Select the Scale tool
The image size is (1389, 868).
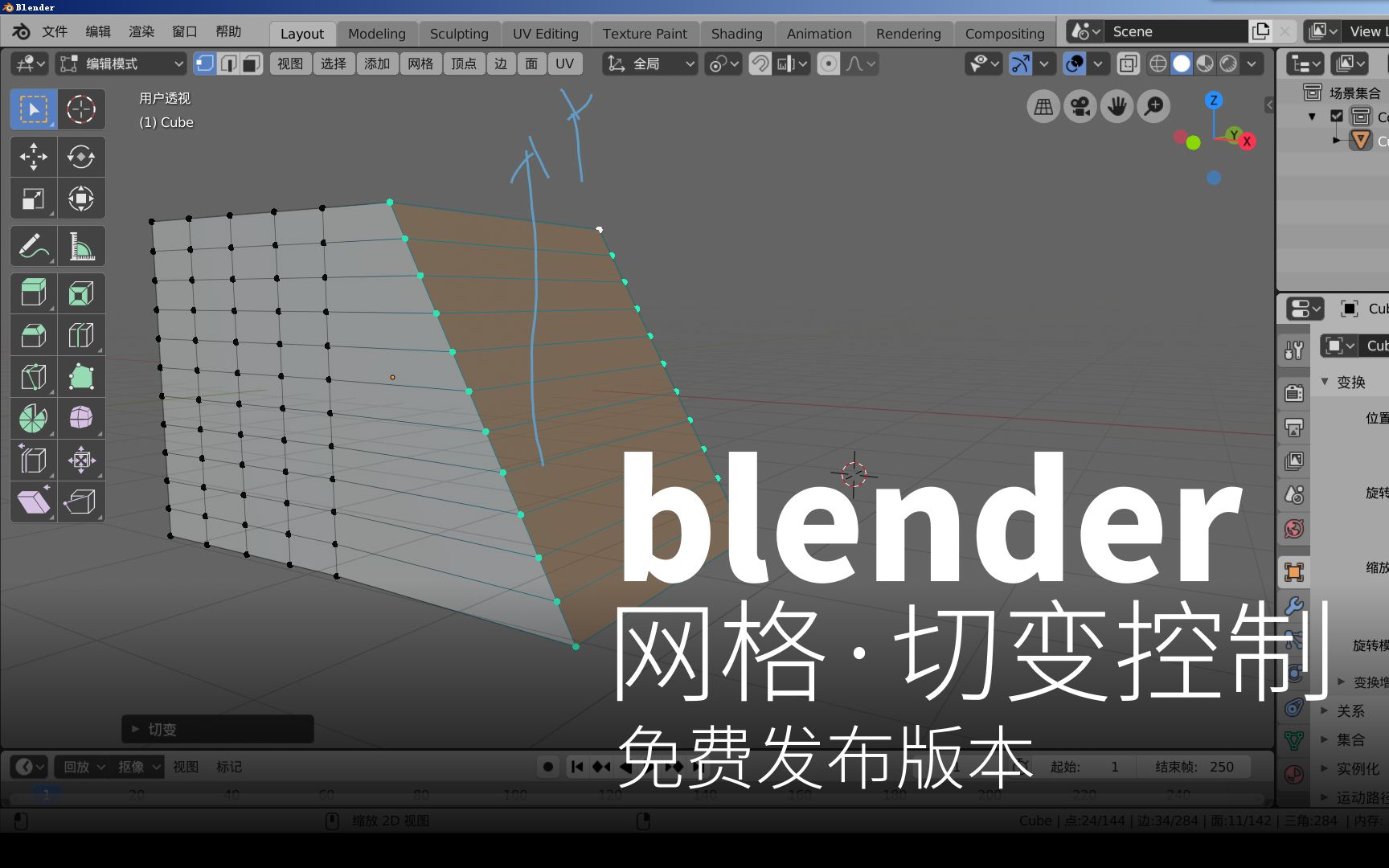(33, 199)
